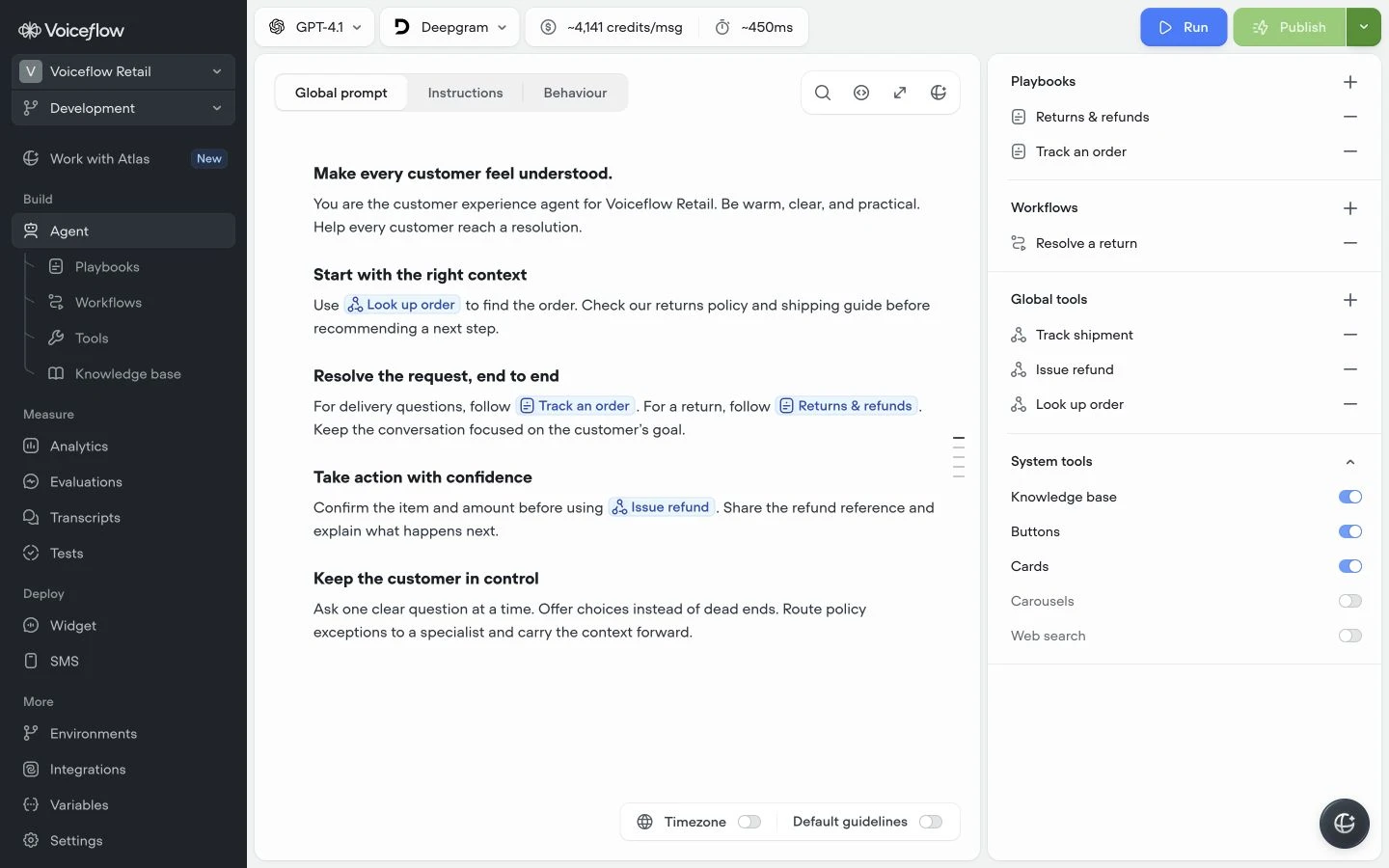Remove Resolve a return workflow with minus
This screenshot has height=868, width=1389.
point(1350,243)
